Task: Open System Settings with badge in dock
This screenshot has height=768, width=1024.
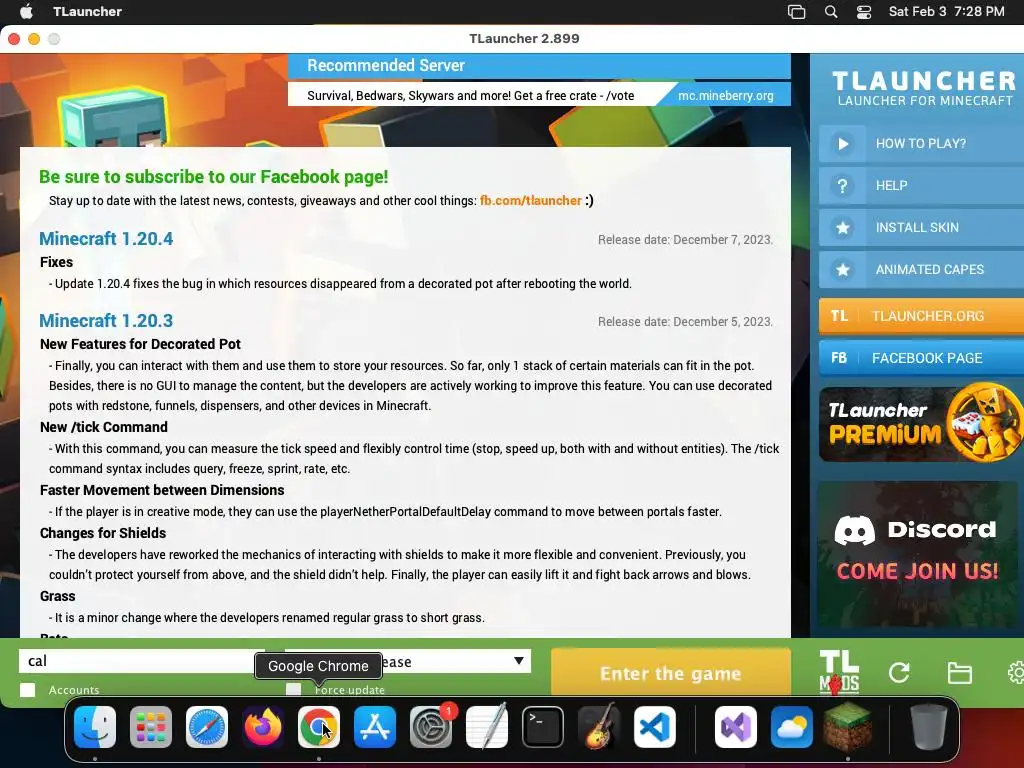Action: 431,727
